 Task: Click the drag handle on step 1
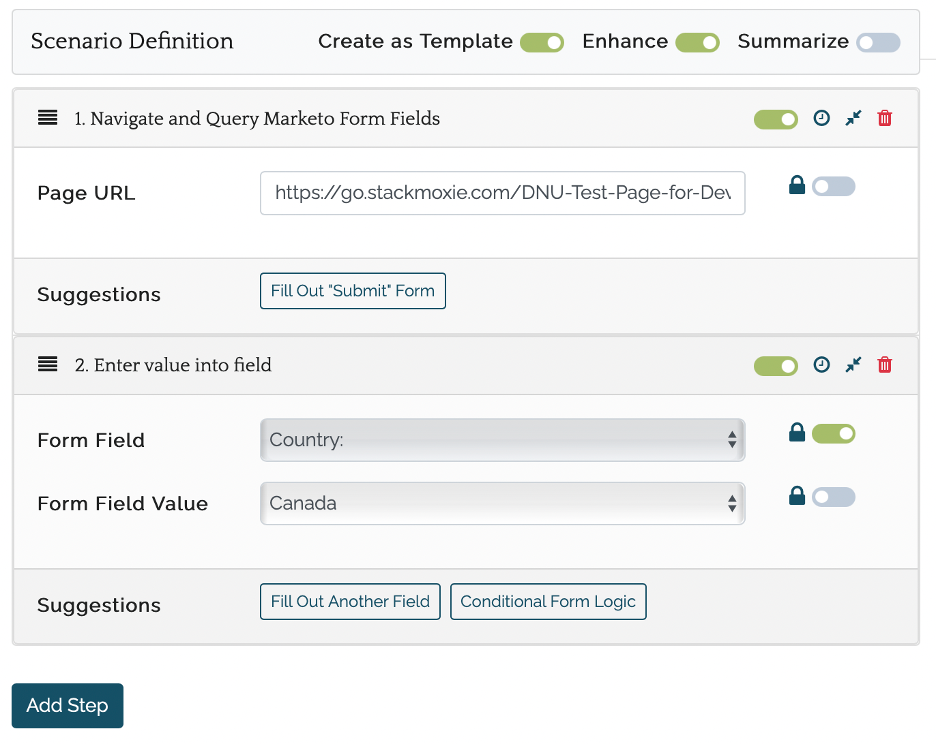point(47,118)
